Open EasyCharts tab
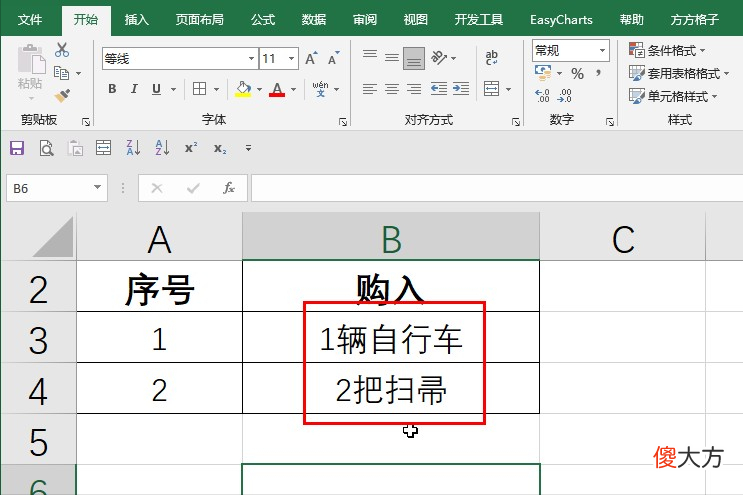 561,19
